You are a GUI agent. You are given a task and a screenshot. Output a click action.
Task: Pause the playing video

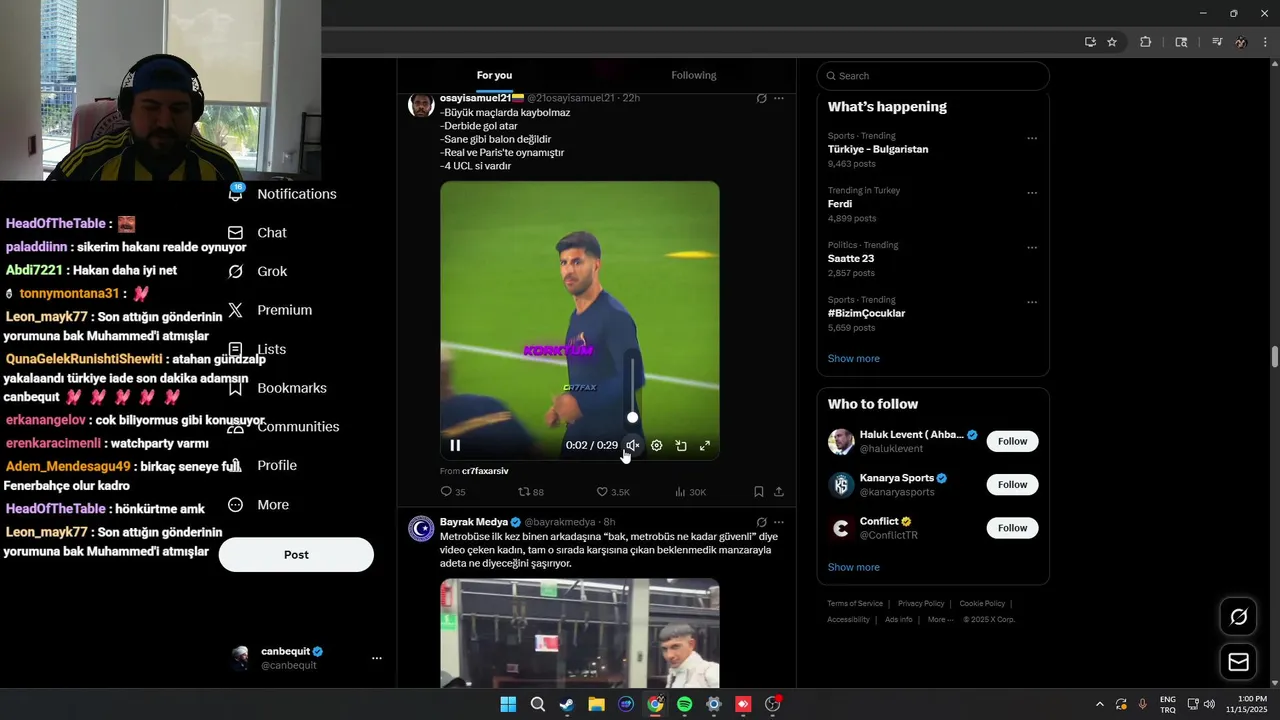coord(455,446)
